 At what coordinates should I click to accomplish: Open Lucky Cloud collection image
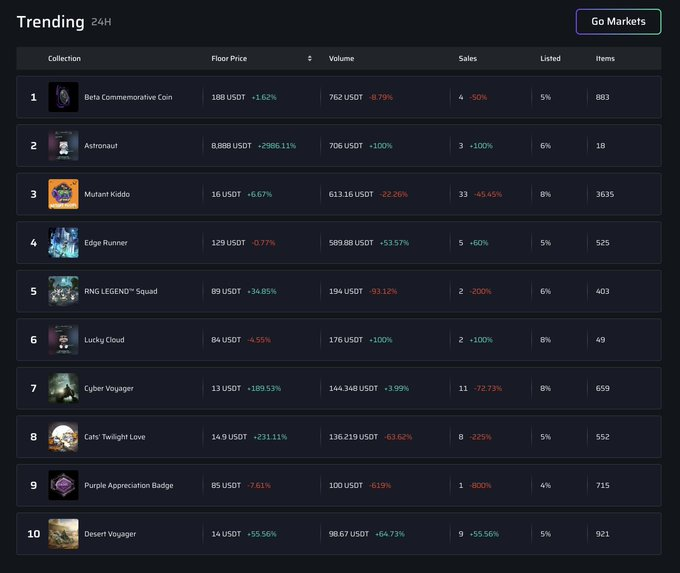(x=63, y=340)
